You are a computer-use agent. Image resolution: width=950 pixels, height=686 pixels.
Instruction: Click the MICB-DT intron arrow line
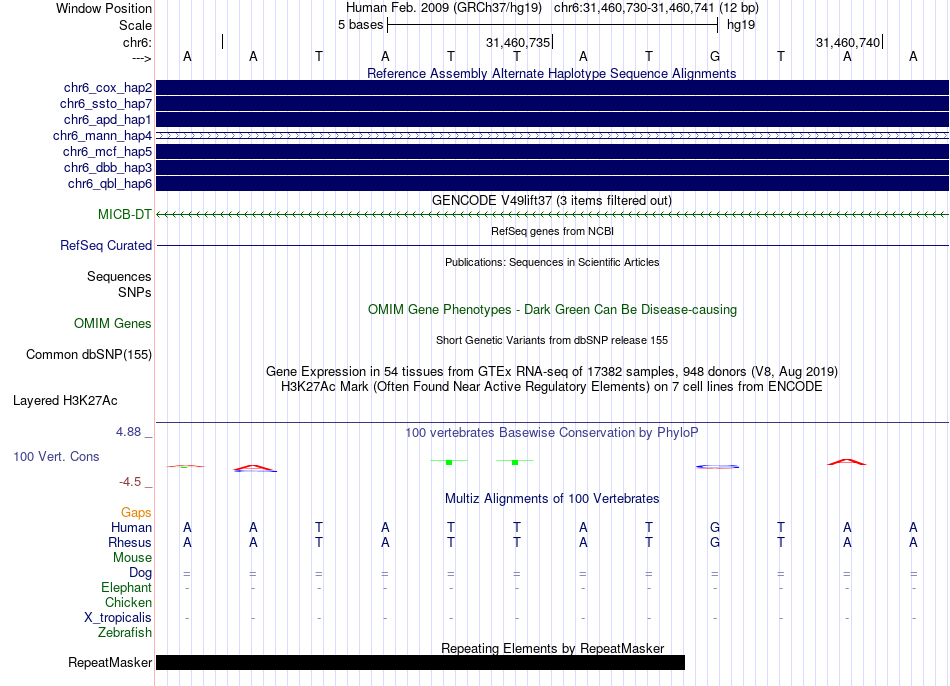(553, 215)
